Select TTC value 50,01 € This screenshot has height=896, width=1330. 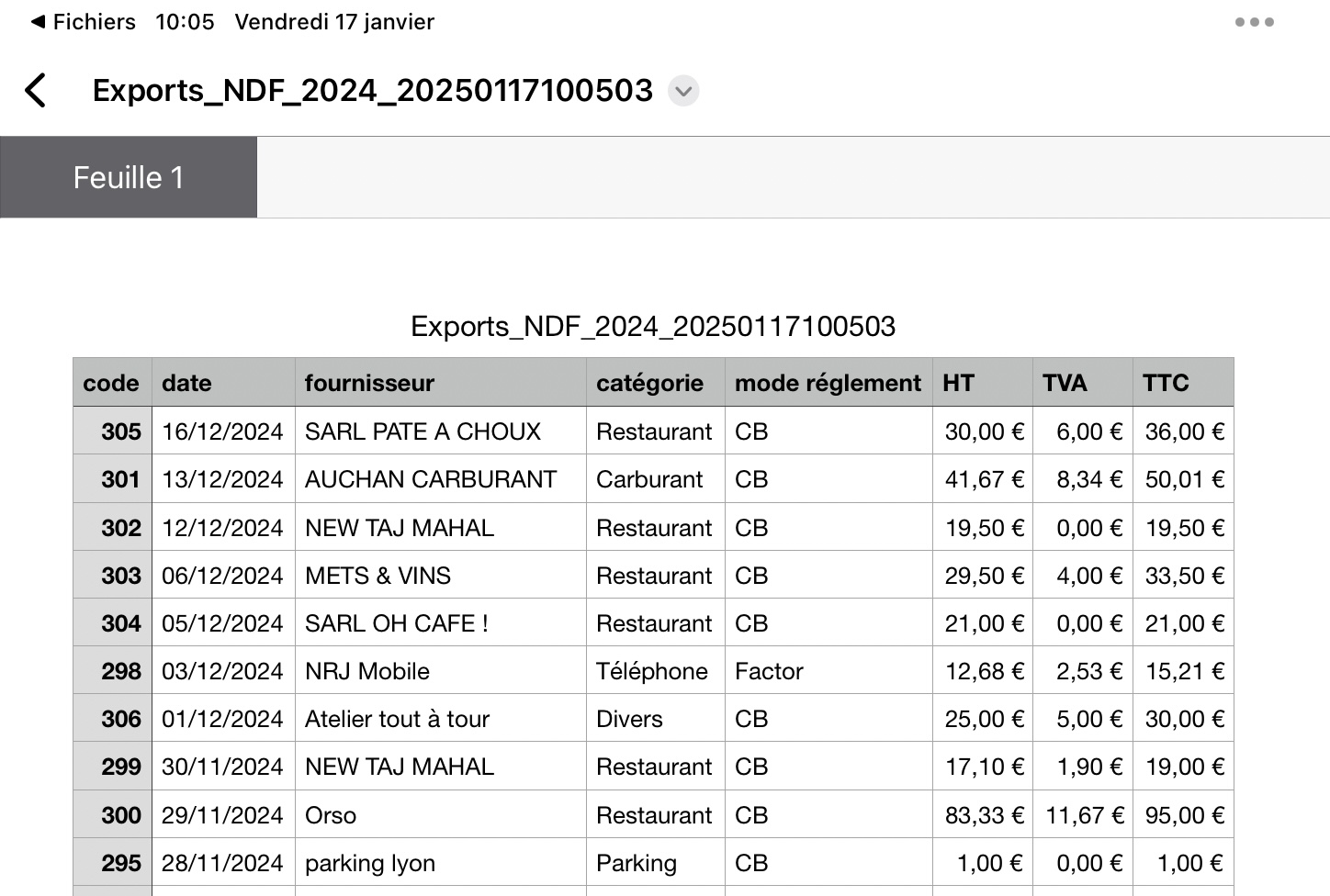click(x=1183, y=479)
